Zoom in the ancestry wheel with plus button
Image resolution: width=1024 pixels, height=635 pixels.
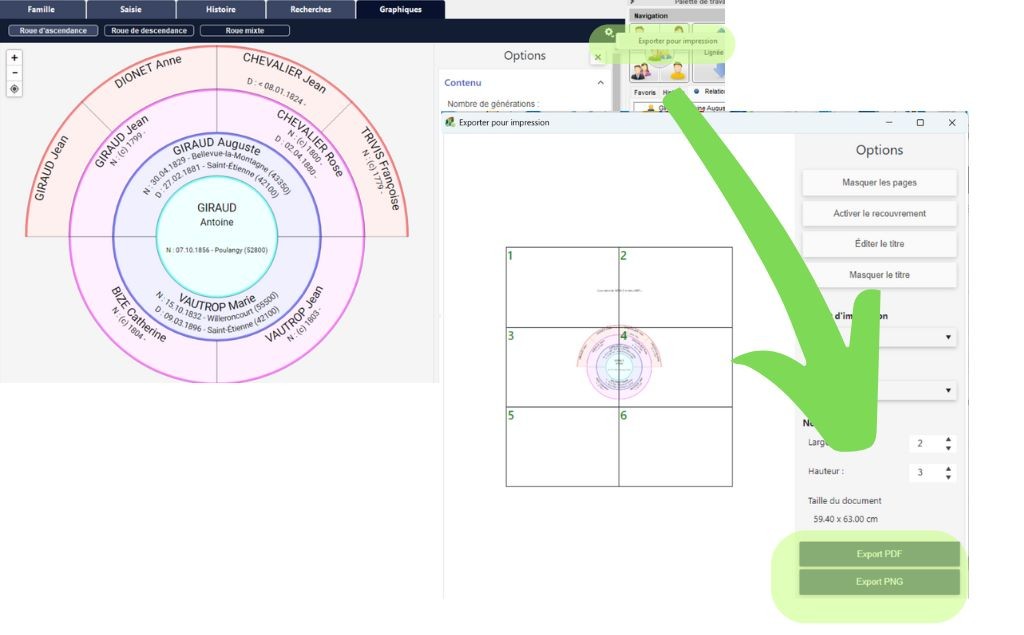[x=14, y=57]
